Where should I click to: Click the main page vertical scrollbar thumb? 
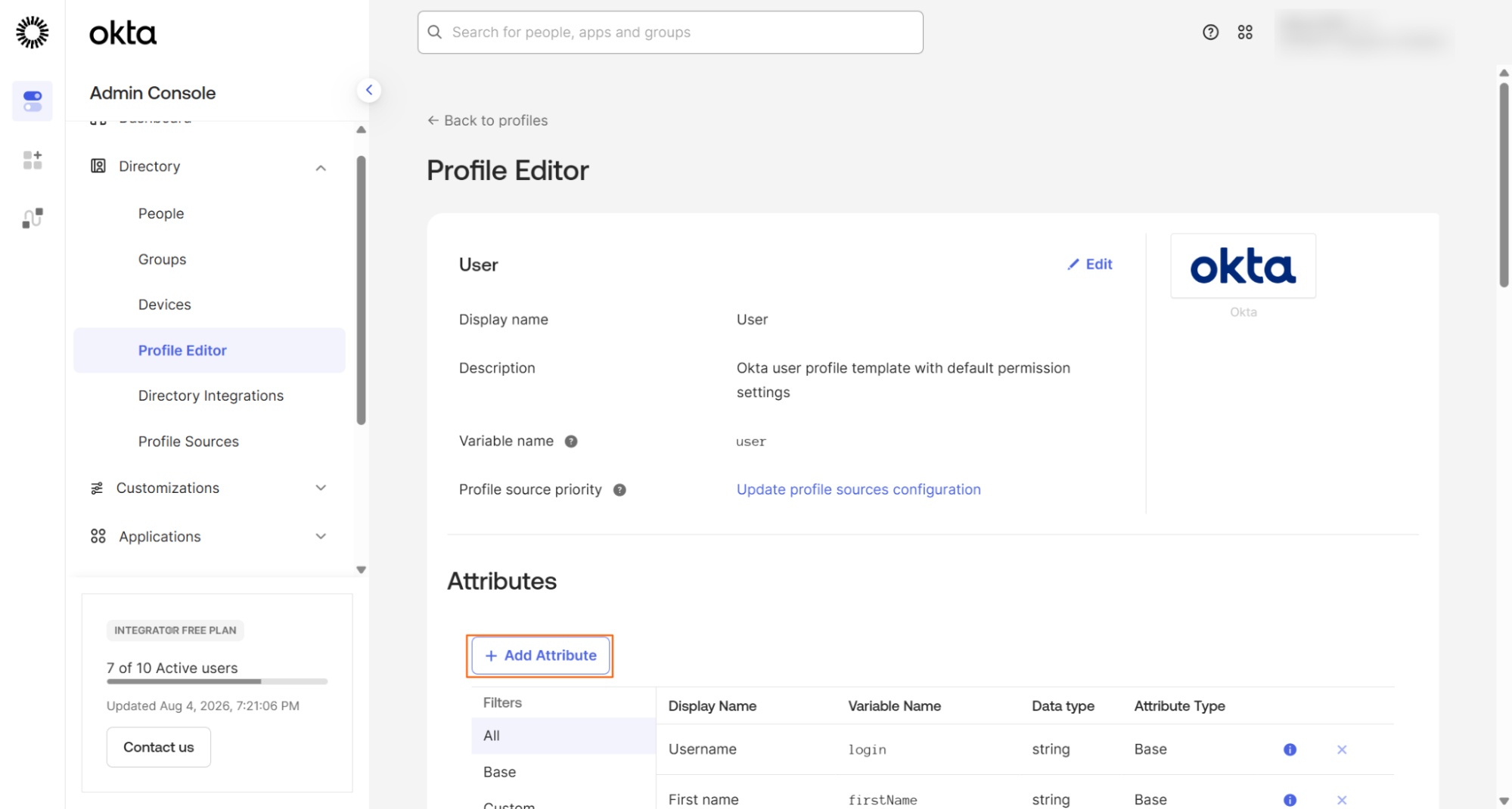[1504, 184]
